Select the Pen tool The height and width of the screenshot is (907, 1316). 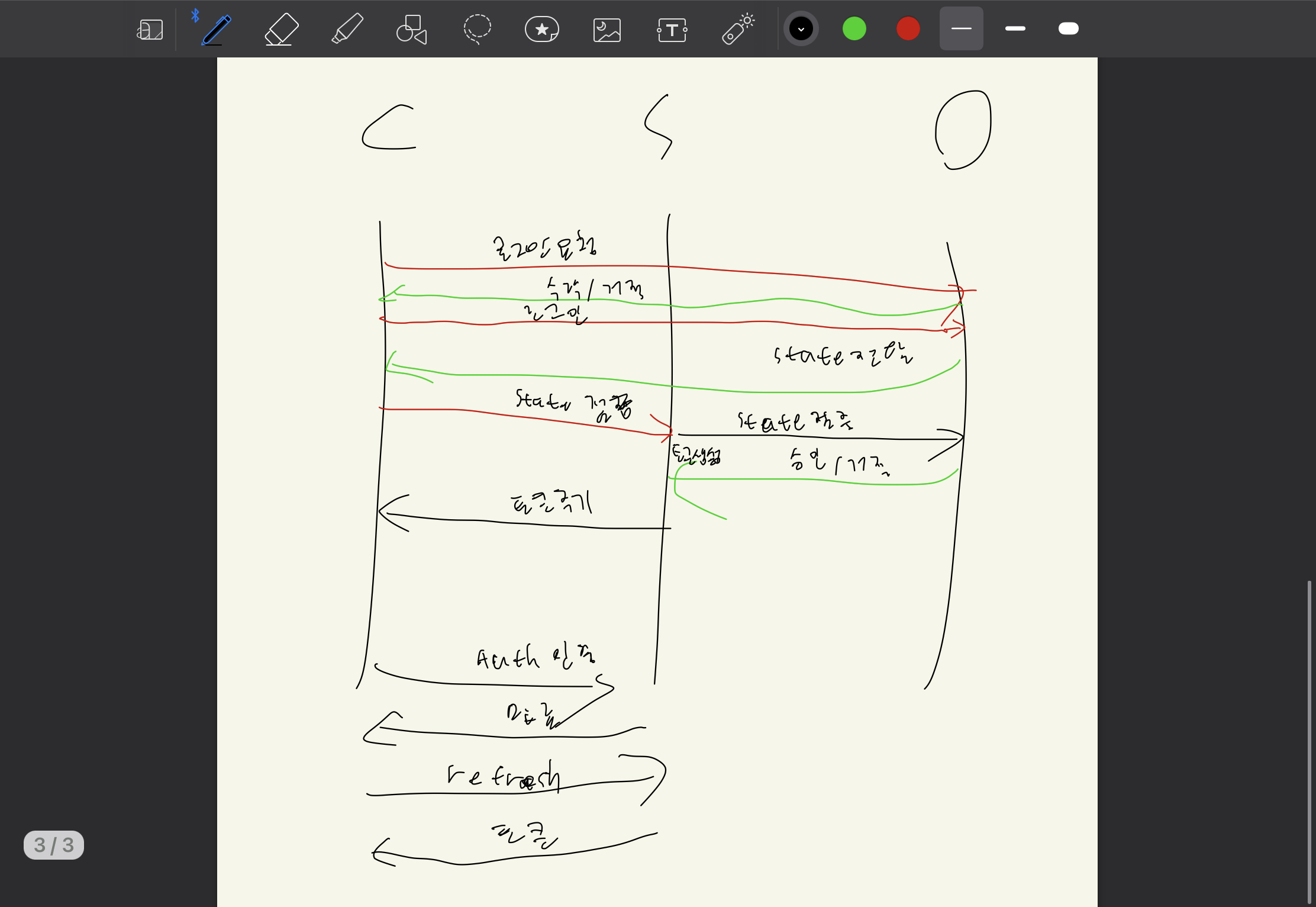click(x=216, y=30)
